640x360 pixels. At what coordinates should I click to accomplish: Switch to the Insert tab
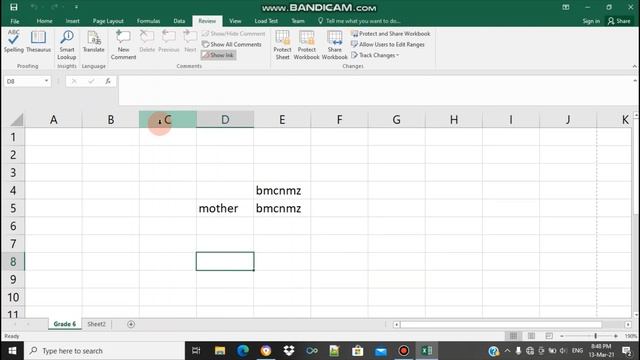click(73, 21)
